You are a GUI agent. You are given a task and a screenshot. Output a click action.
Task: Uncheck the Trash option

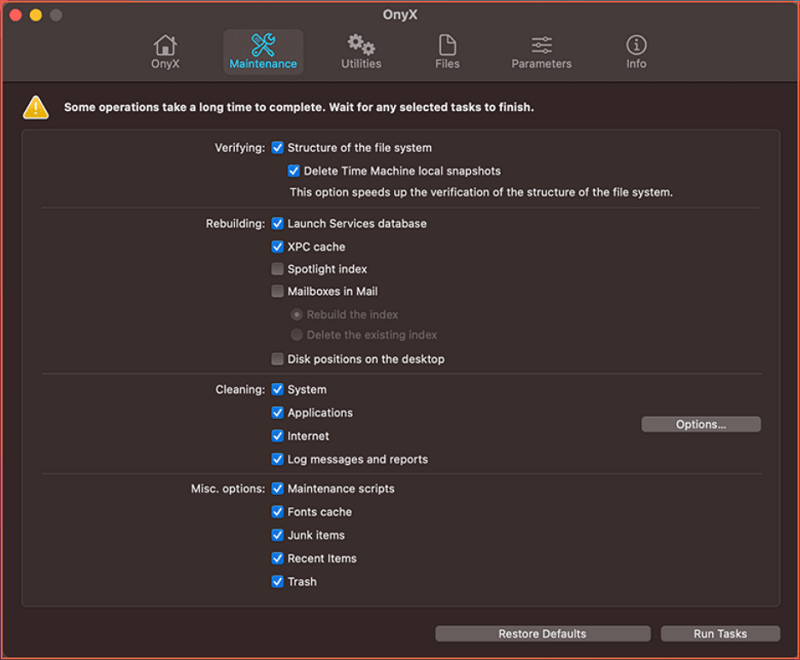click(278, 581)
